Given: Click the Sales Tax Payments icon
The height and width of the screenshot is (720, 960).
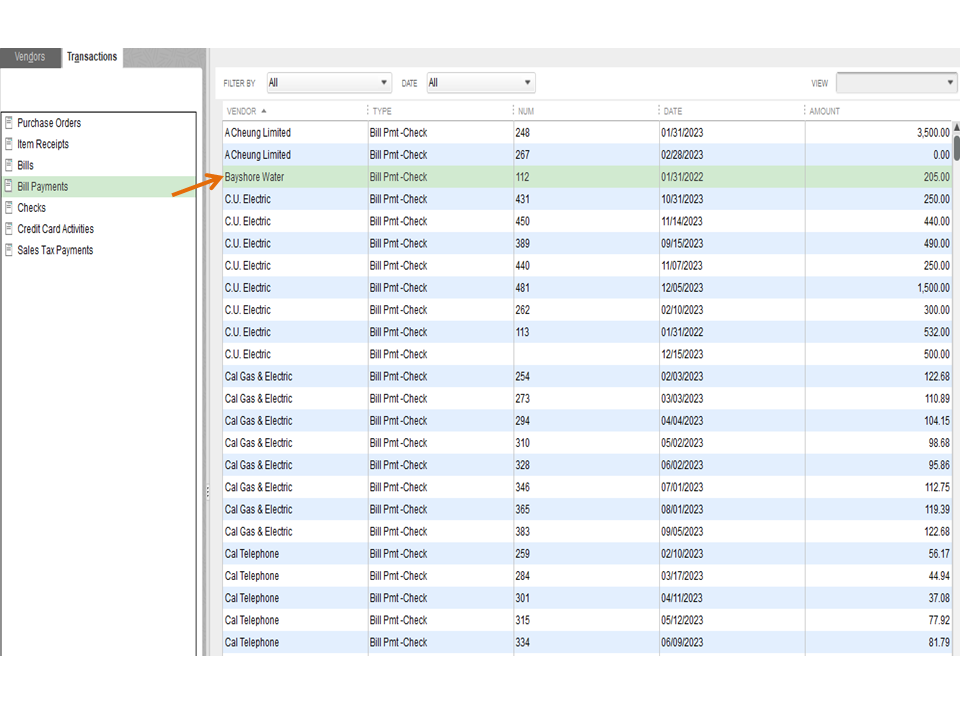Looking at the screenshot, I should [x=9, y=250].
